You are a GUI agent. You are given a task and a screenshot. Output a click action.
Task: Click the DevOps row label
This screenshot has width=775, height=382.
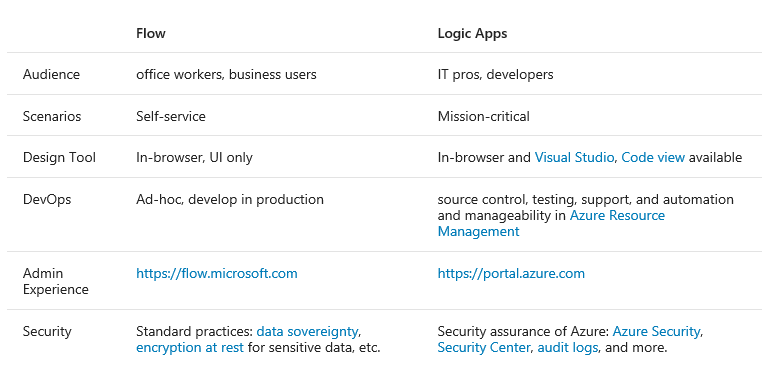pos(47,200)
